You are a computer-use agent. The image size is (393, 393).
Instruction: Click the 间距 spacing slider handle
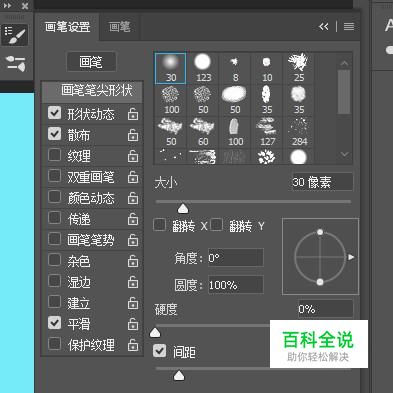pos(179,376)
